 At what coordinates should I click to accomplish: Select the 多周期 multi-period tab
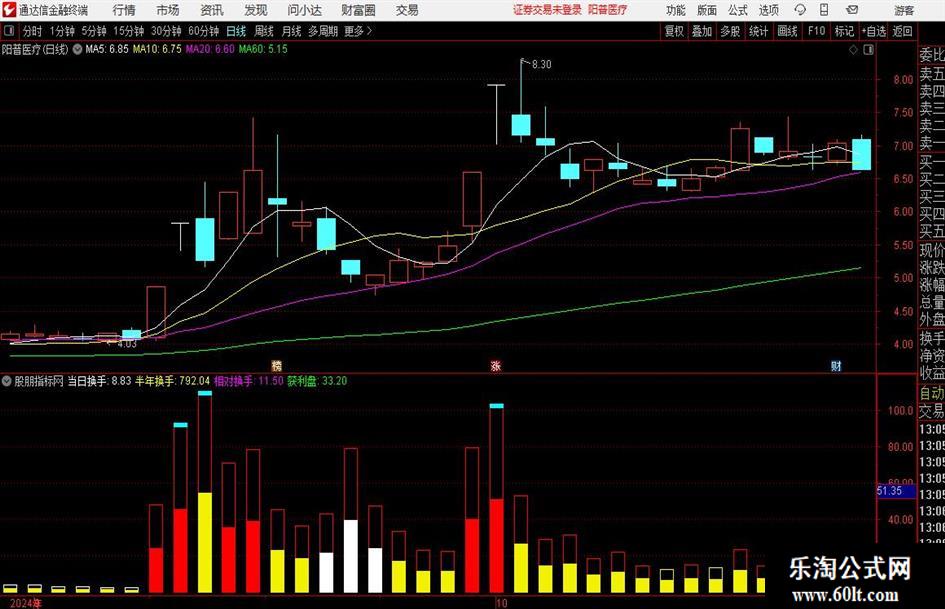click(x=323, y=31)
